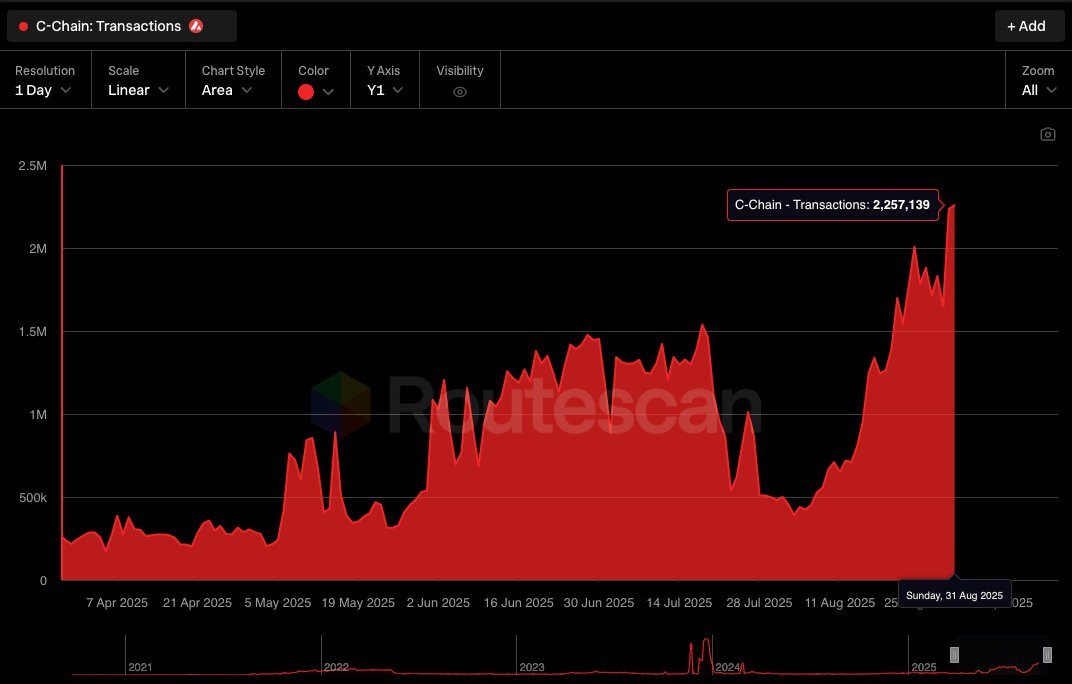This screenshot has height=684, width=1072.
Task: Click the 21 Apr 2025 x-axis label
Action: [197, 603]
